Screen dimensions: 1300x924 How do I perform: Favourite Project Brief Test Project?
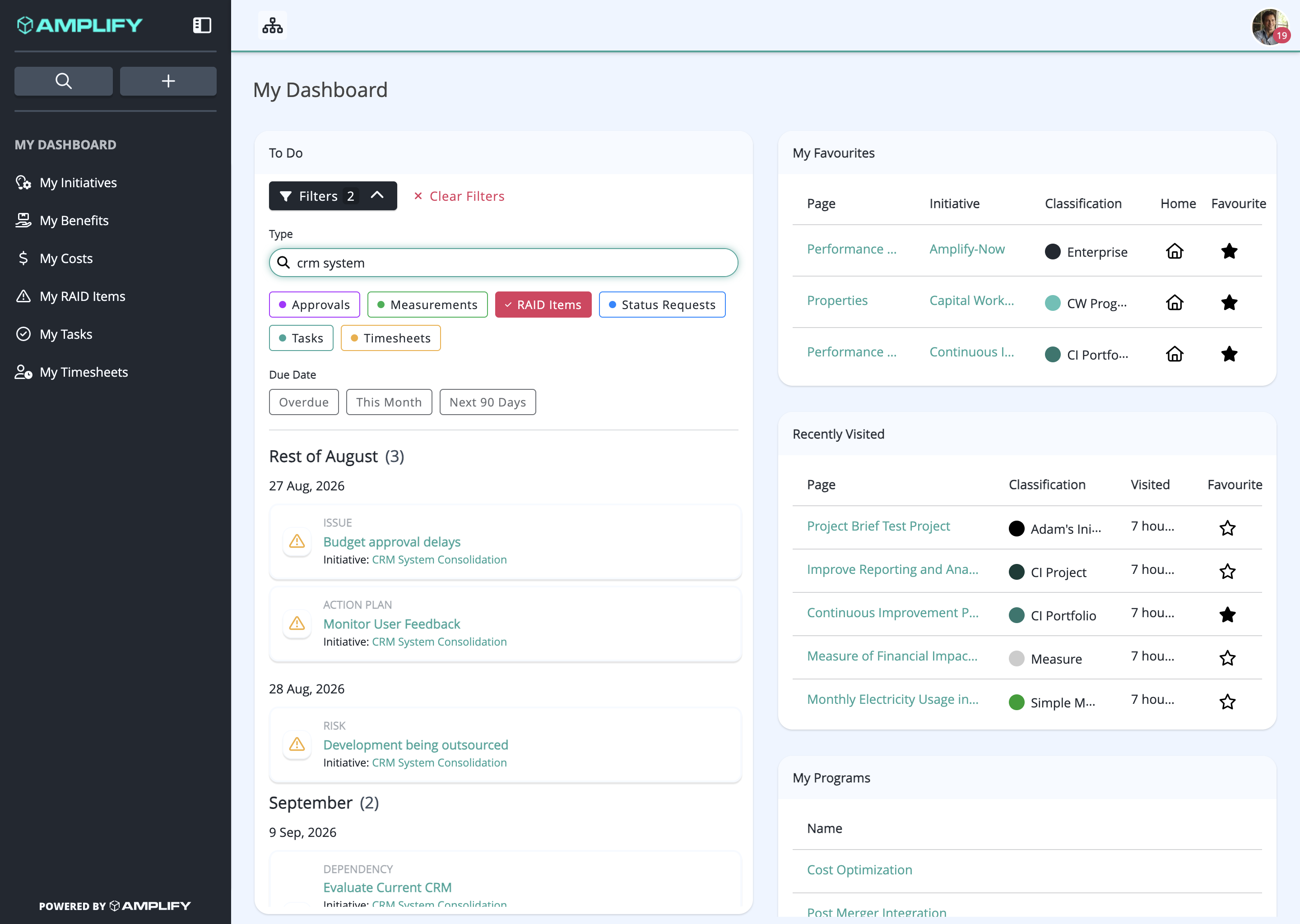[1228, 528]
